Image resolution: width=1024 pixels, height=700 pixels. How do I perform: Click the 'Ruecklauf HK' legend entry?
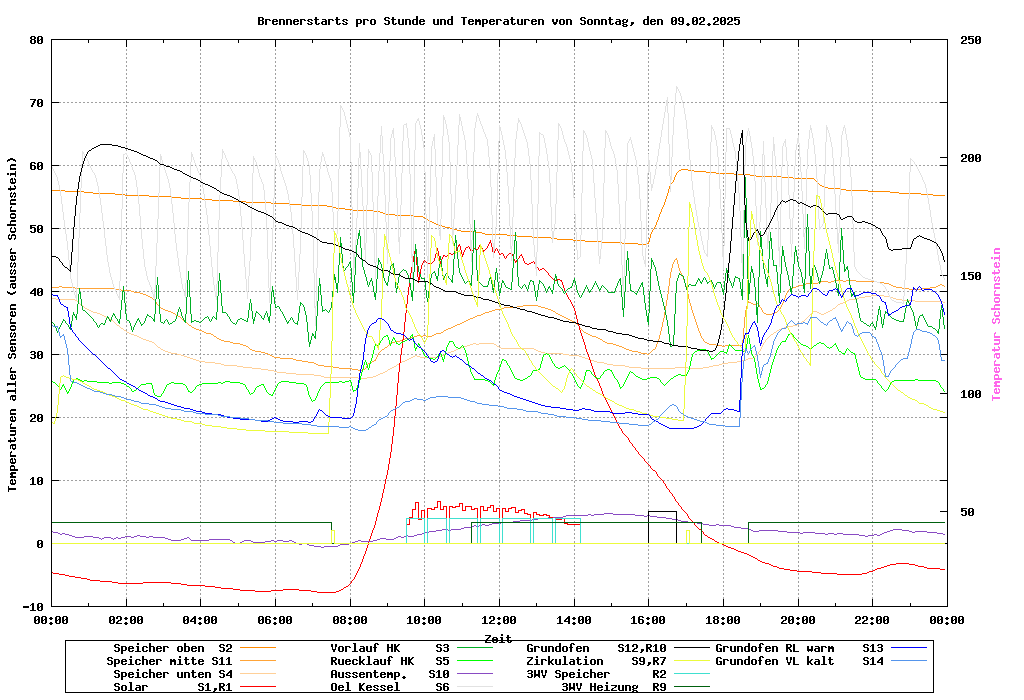[x=371, y=661]
